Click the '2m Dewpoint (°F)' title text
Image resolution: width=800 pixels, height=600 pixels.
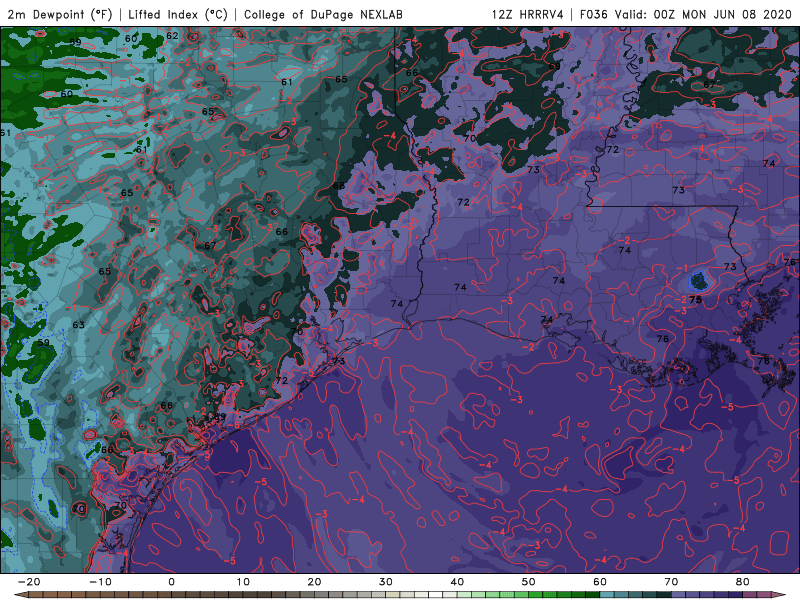(x=59, y=14)
